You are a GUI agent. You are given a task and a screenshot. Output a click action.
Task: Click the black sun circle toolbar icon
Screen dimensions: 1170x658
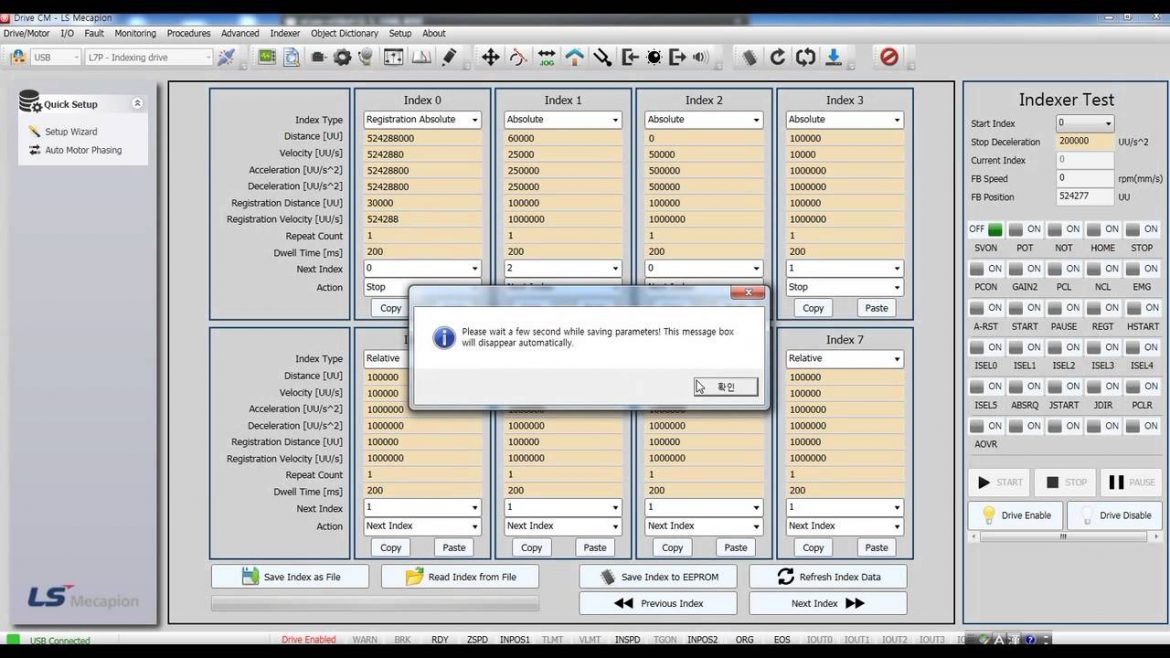pos(654,57)
